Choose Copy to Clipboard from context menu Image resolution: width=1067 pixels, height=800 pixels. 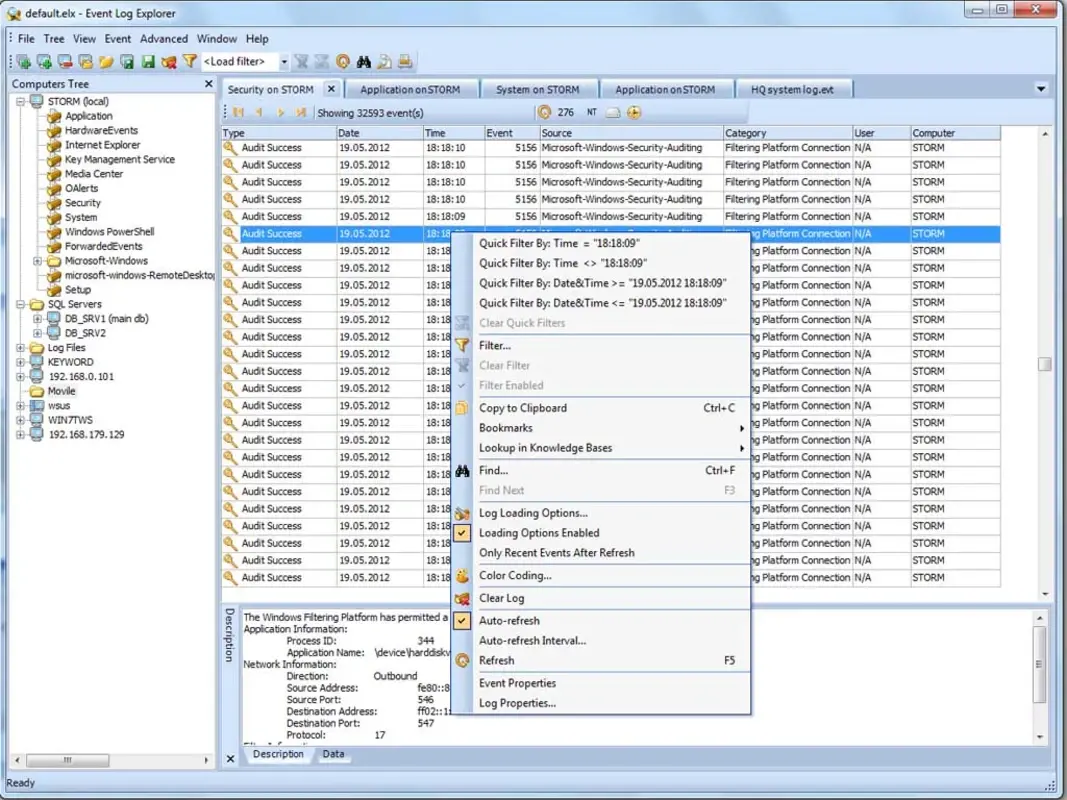click(525, 407)
